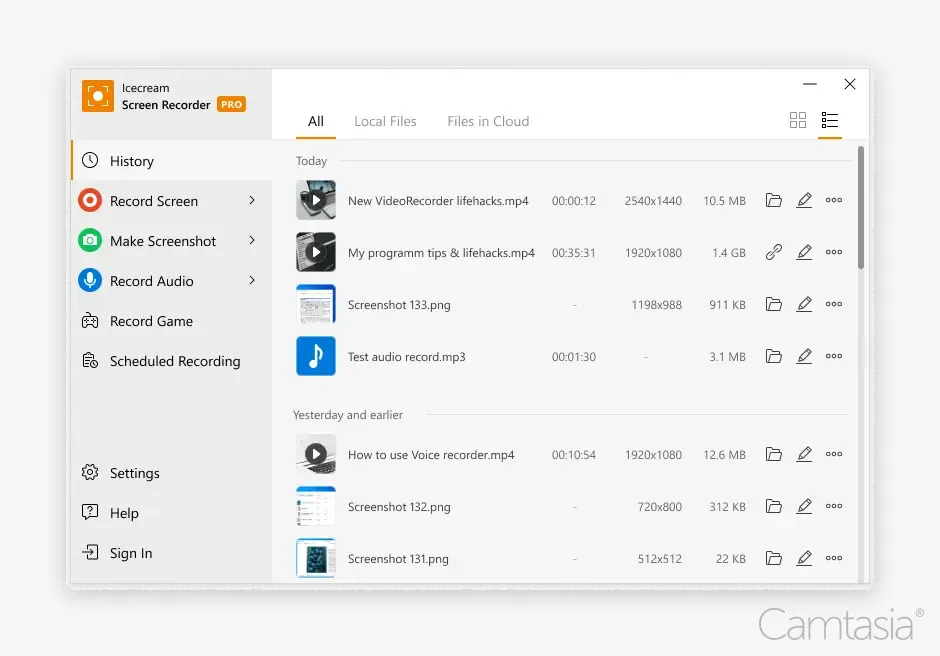Switch to the Local Files tab

[x=385, y=121]
